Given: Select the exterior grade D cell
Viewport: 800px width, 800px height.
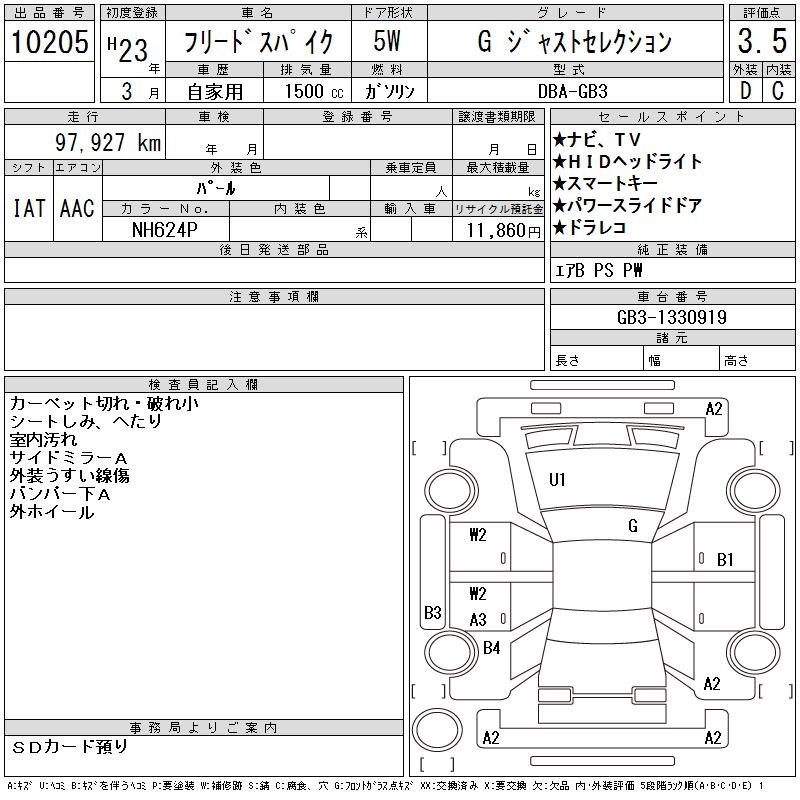Looking at the screenshot, I should [744, 91].
